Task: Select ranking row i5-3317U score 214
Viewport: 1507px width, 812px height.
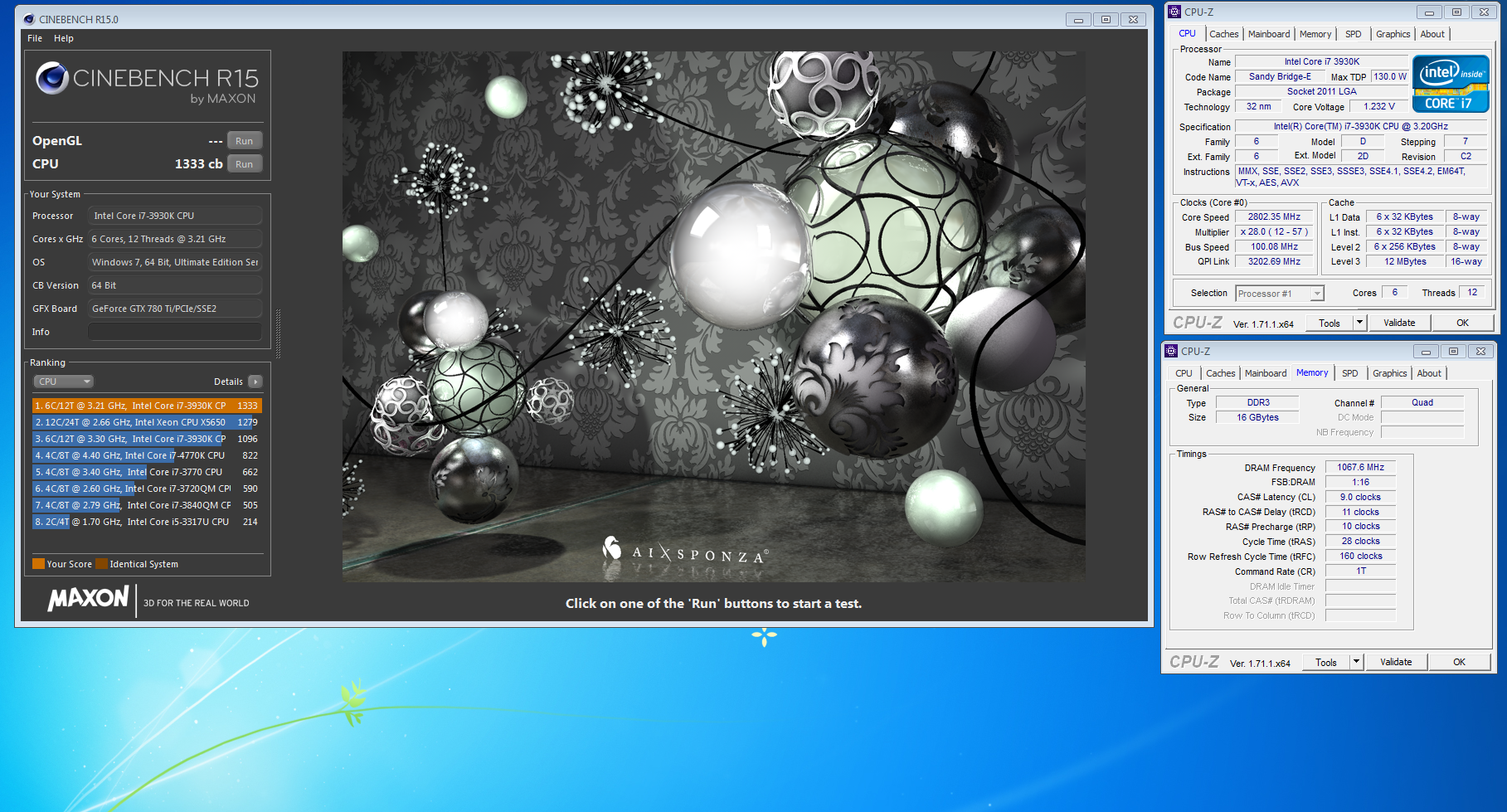Action: coord(147,522)
